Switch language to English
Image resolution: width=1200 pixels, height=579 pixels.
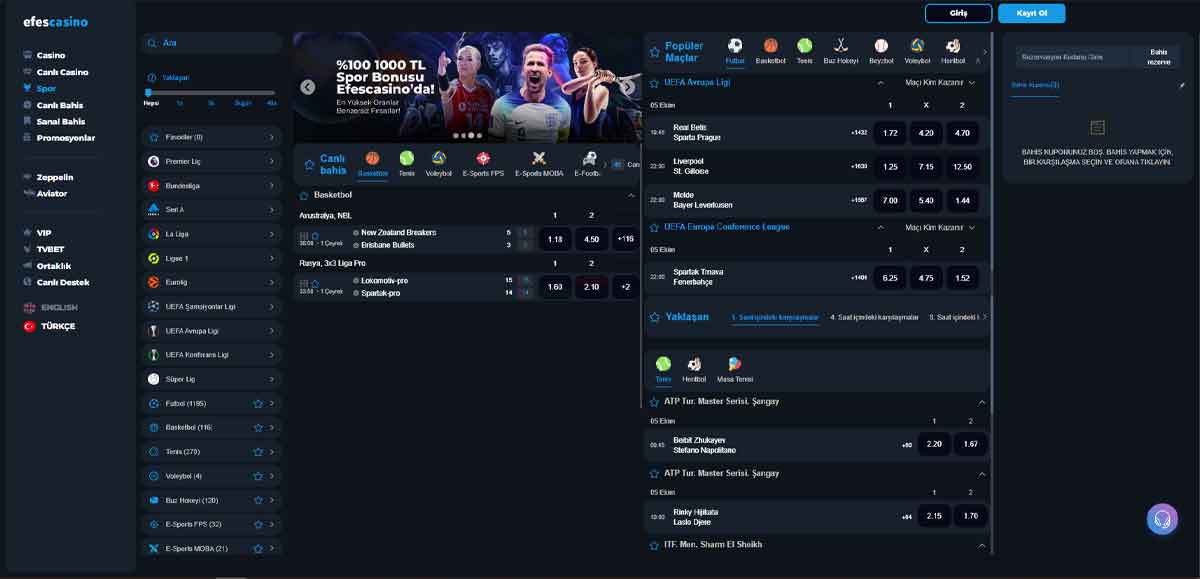coord(58,307)
